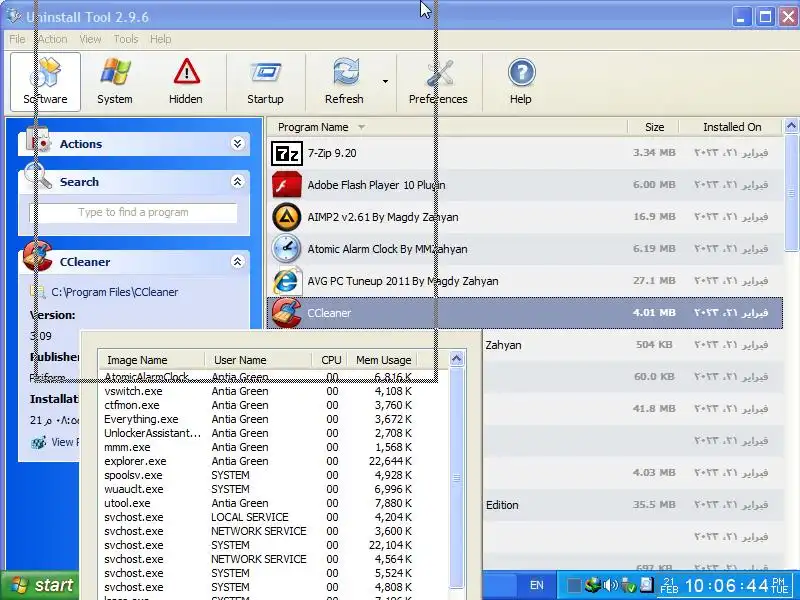Select AIMP2 v2.61 By Magdy Zahyan
The height and width of the screenshot is (600, 800).
[524, 217]
